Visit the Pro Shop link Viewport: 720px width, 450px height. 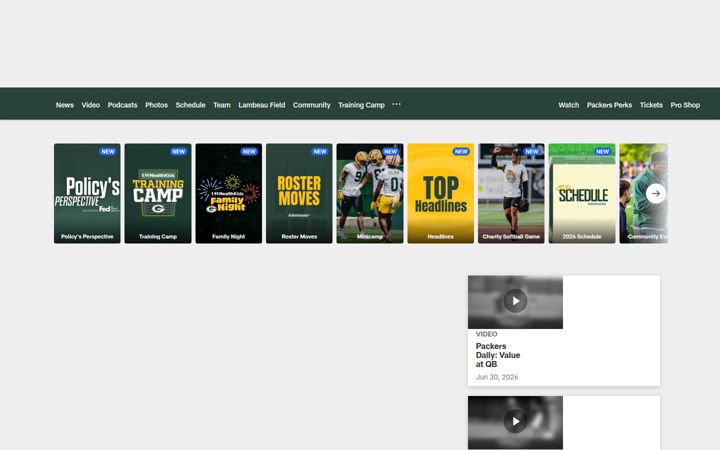click(685, 105)
